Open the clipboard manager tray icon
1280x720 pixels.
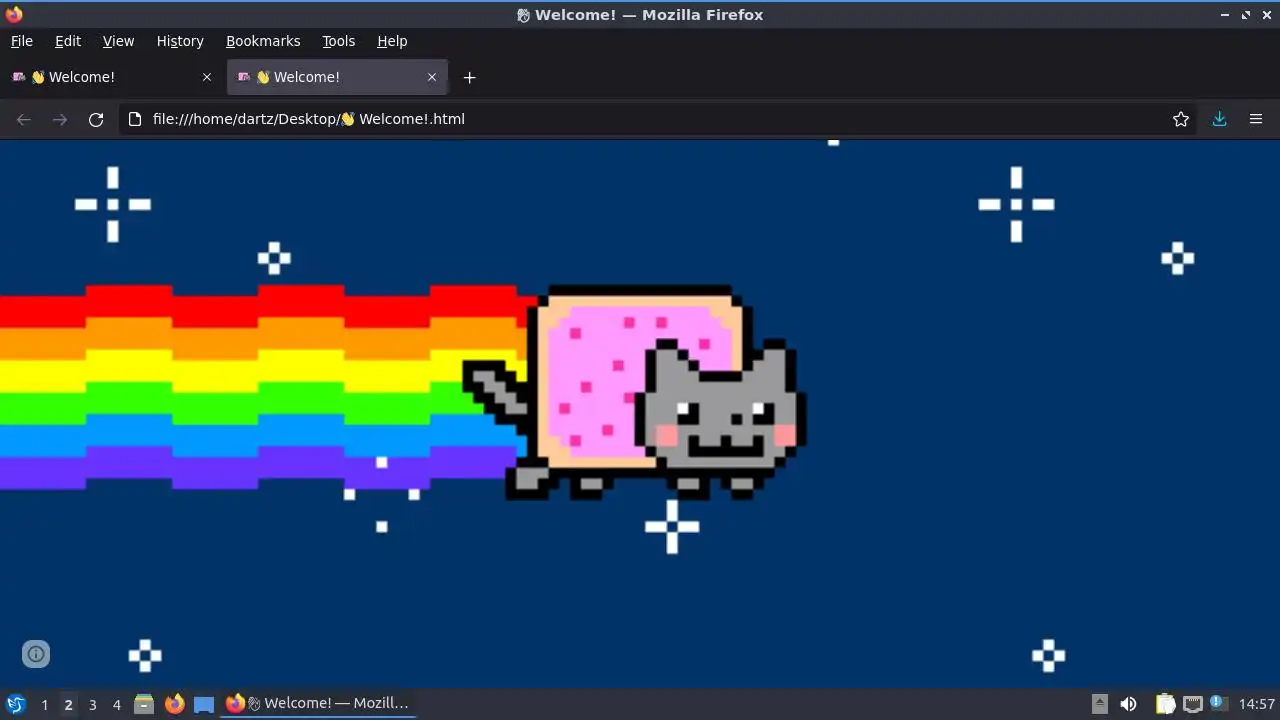pos(1165,704)
